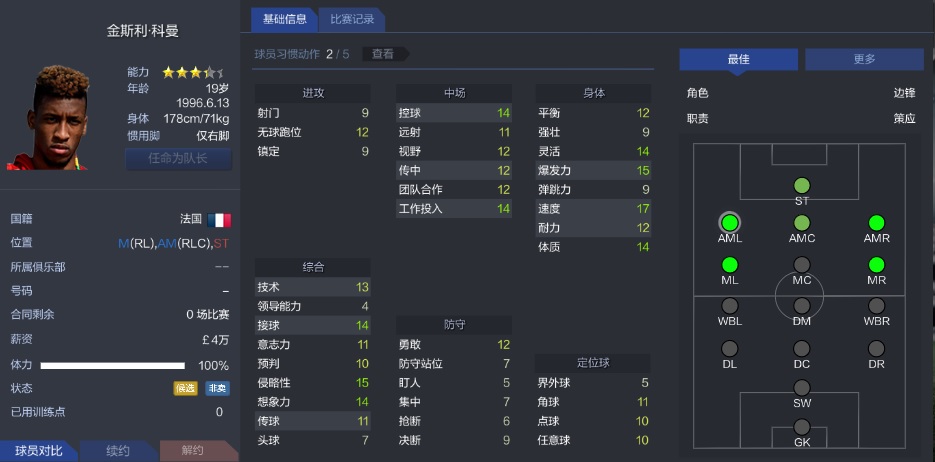Select the DC position dot
Screen dimensions: 935x462
tap(802, 349)
